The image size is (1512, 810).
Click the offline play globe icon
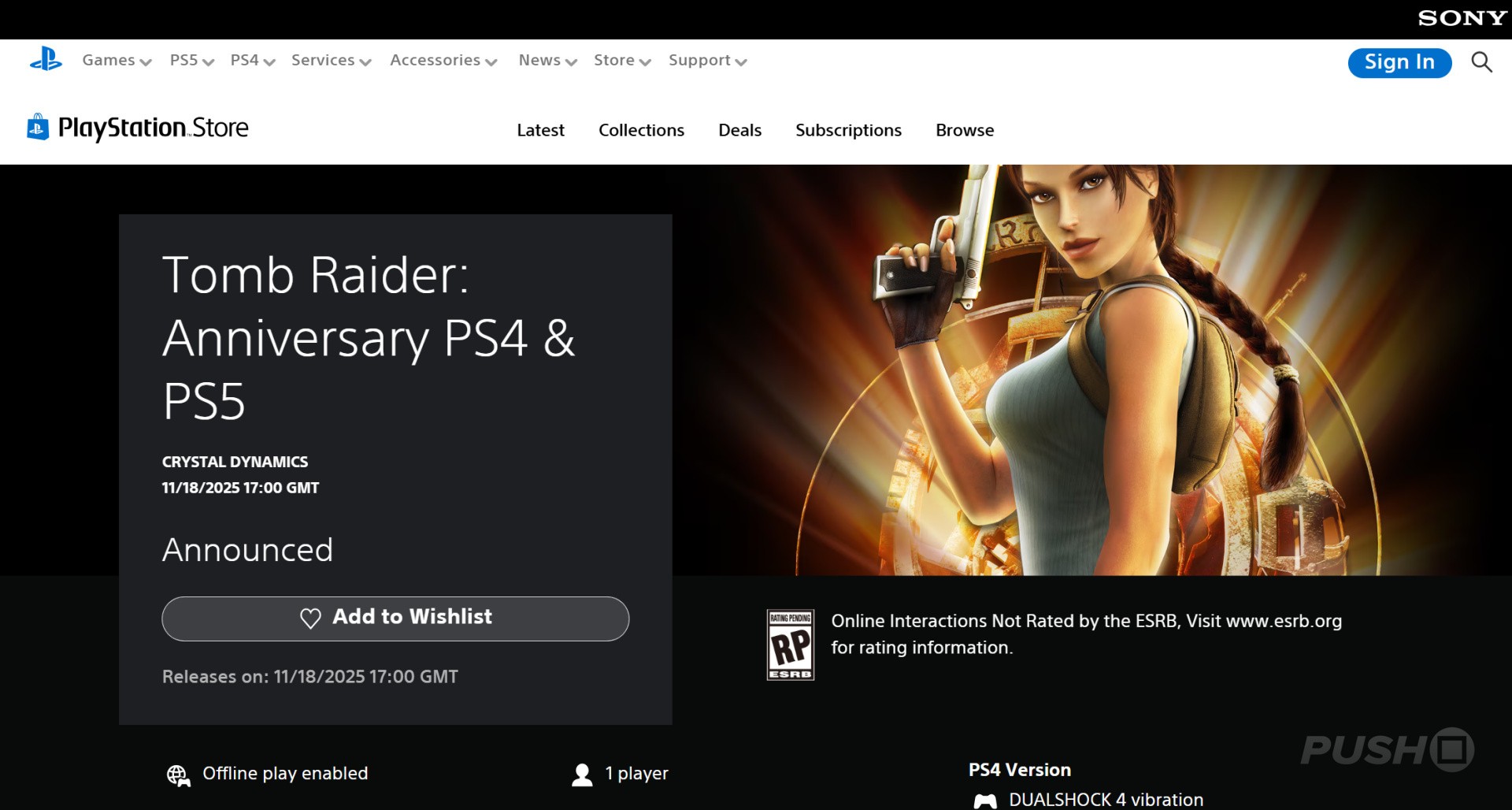tap(178, 775)
